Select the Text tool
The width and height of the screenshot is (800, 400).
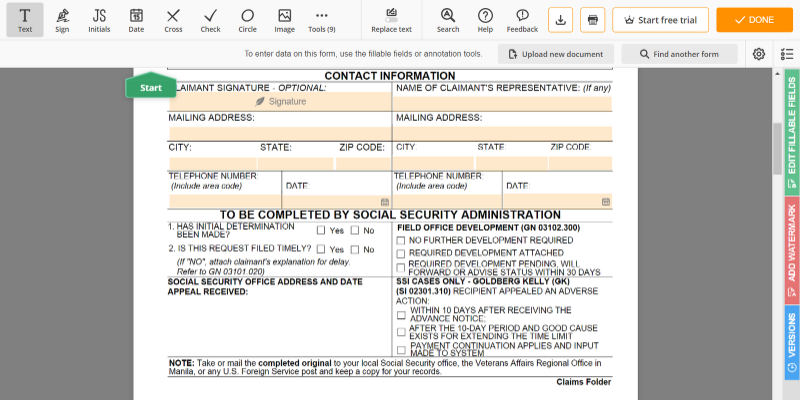pyautogui.click(x=24, y=20)
